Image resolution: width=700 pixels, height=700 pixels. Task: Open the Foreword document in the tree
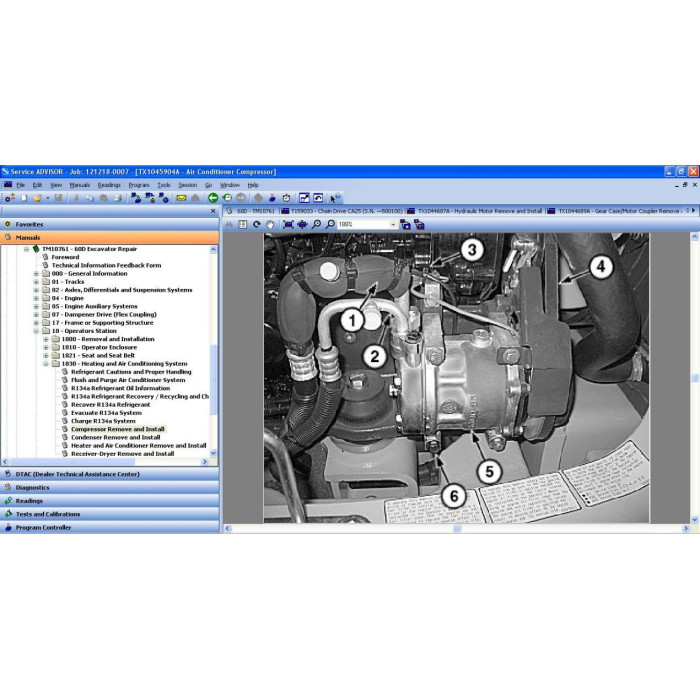[x=65, y=257]
